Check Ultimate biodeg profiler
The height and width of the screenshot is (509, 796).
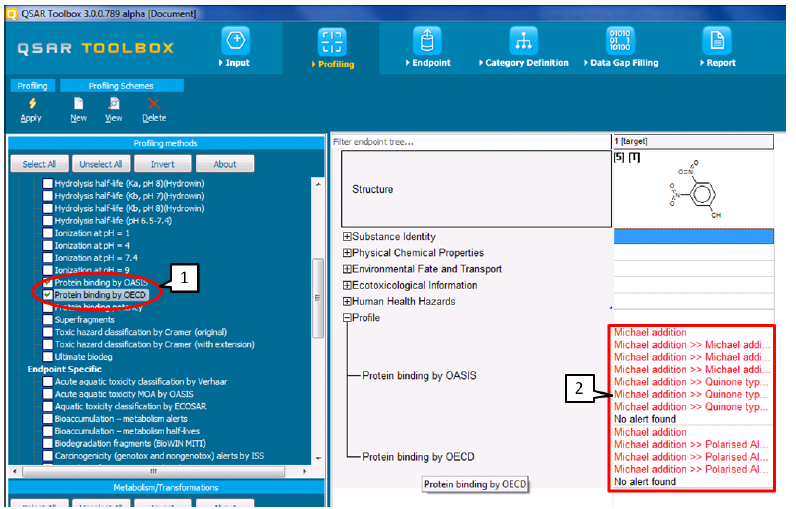pos(48,357)
